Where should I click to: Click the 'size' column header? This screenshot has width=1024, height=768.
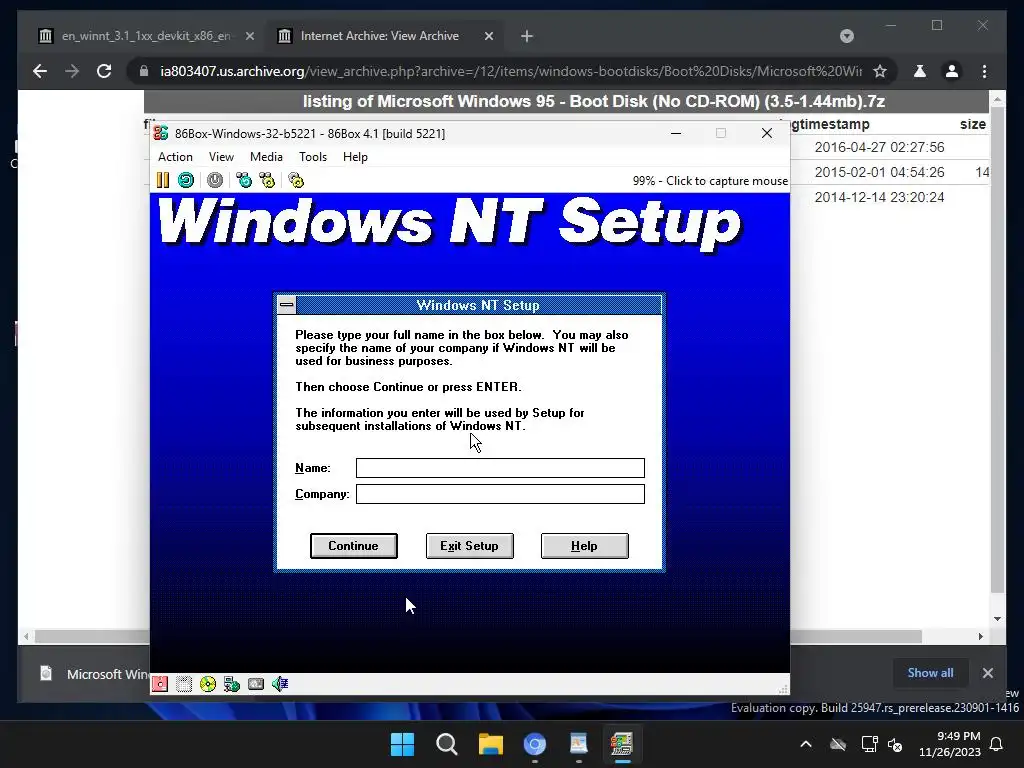click(972, 124)
